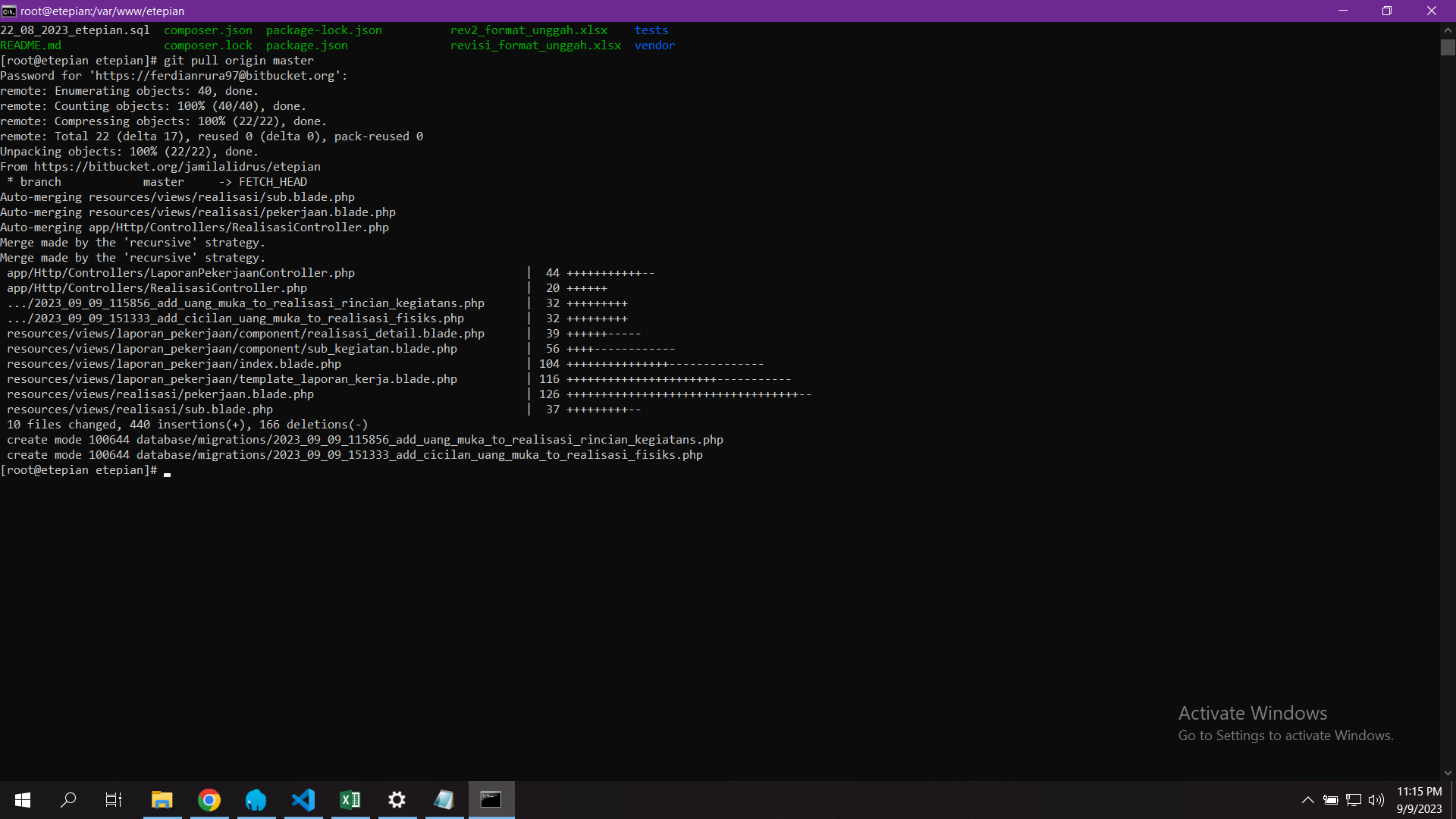This screenshot has width=1456, height=819.
Task: Open Windows Start menu
Action: coord(22,800)
